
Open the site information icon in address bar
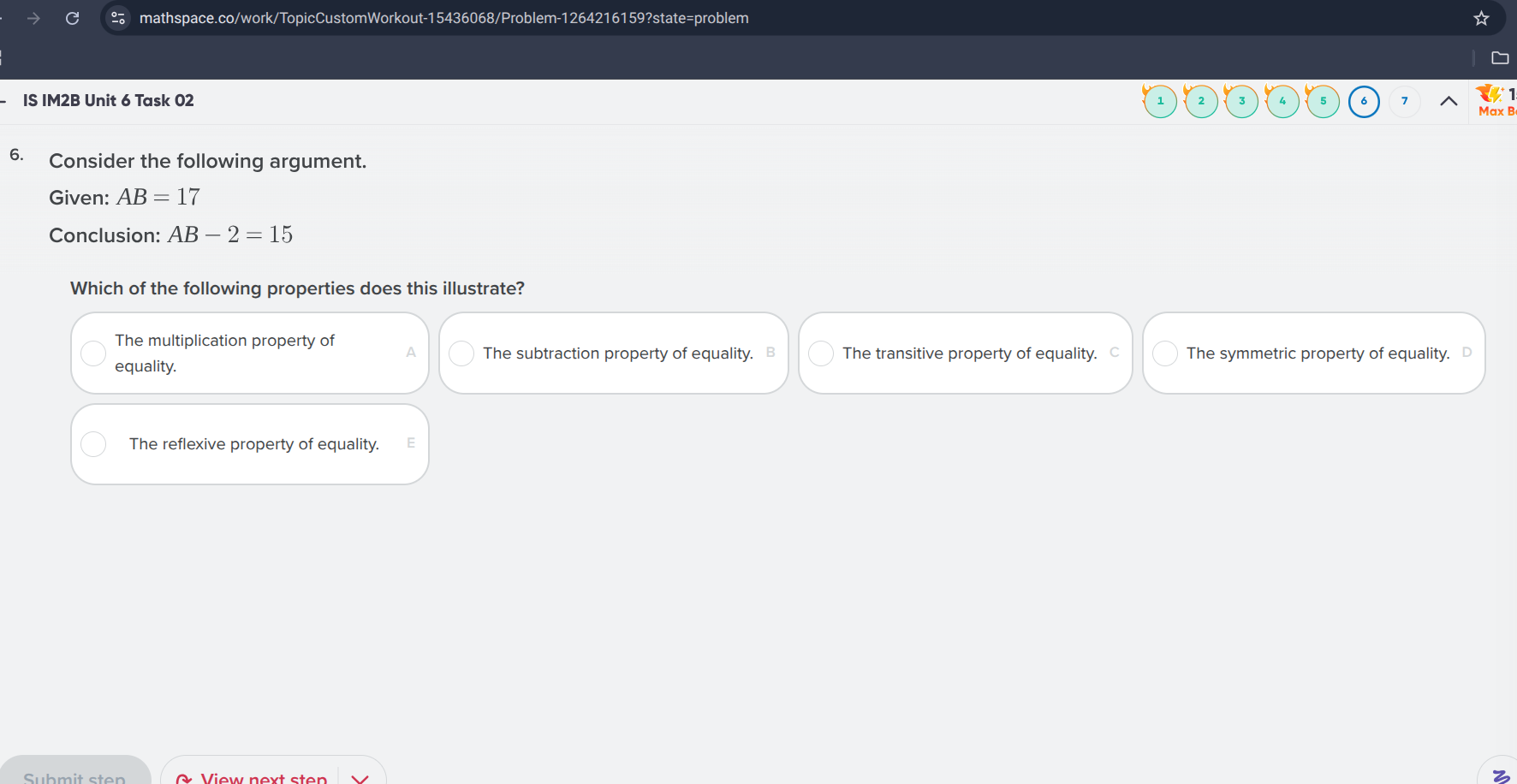(x=118, y=18)
